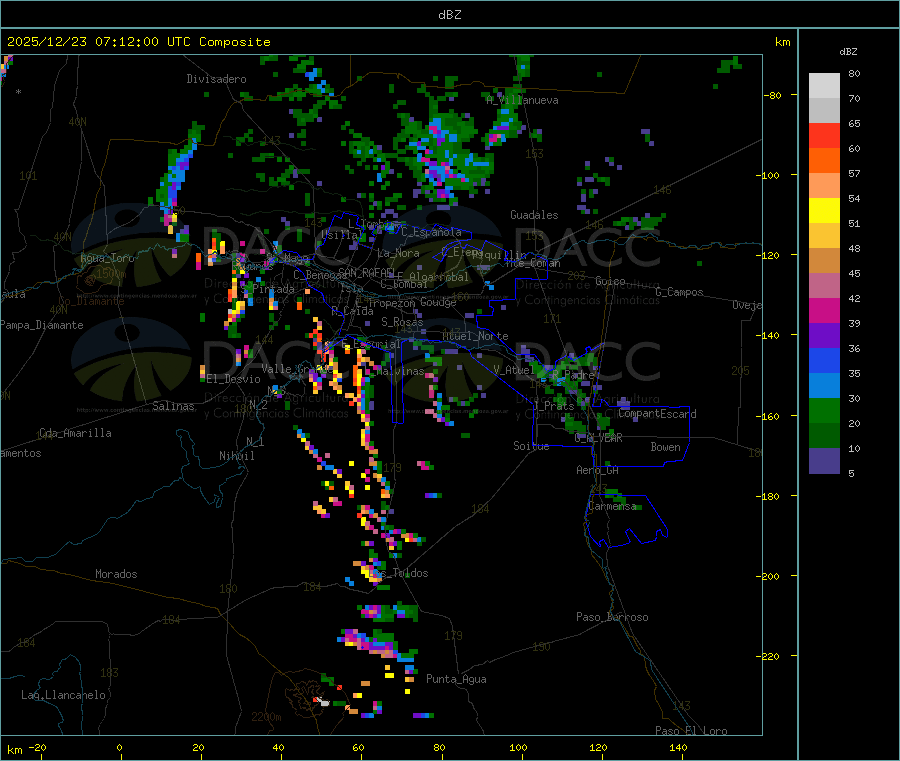This screenshot has width=900, height=761.
Task: Select the Carmensa place label
Action: [612, 507]
